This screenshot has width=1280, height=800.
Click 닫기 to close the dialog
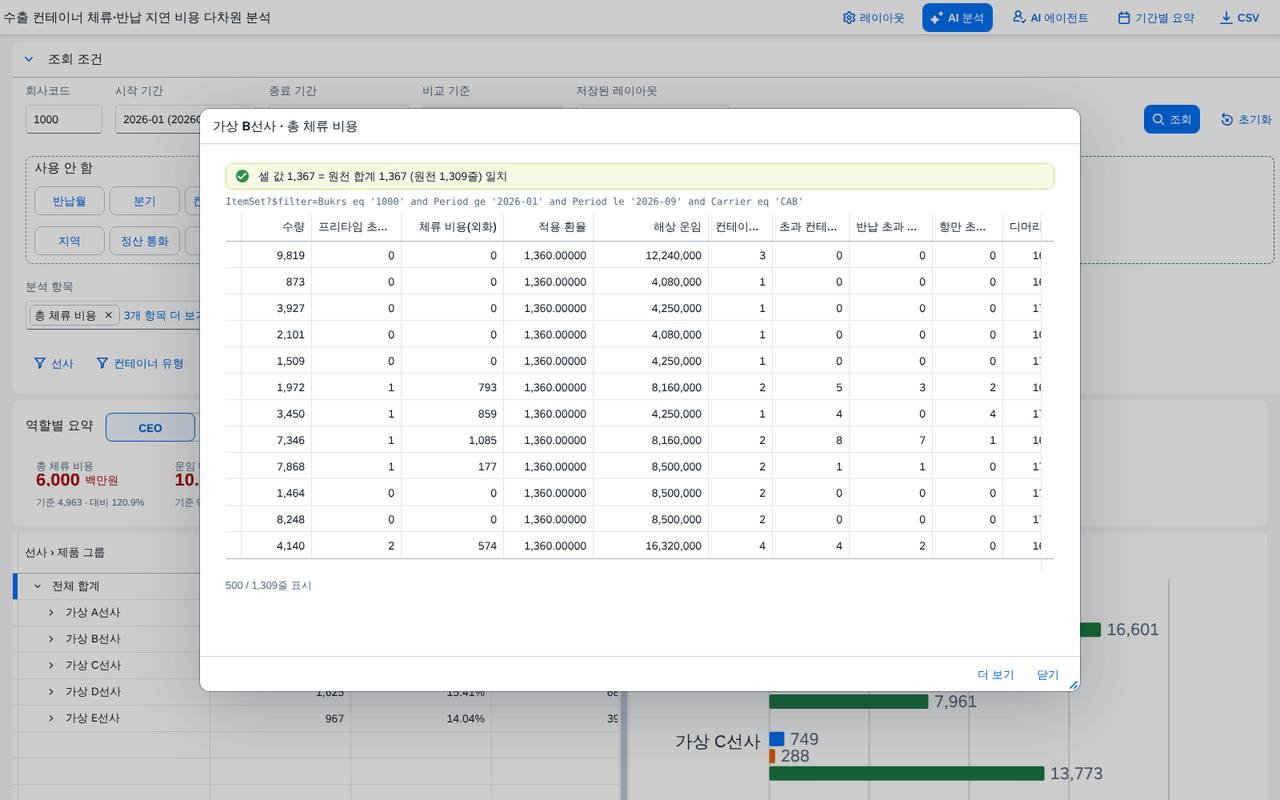point(1048,675)
